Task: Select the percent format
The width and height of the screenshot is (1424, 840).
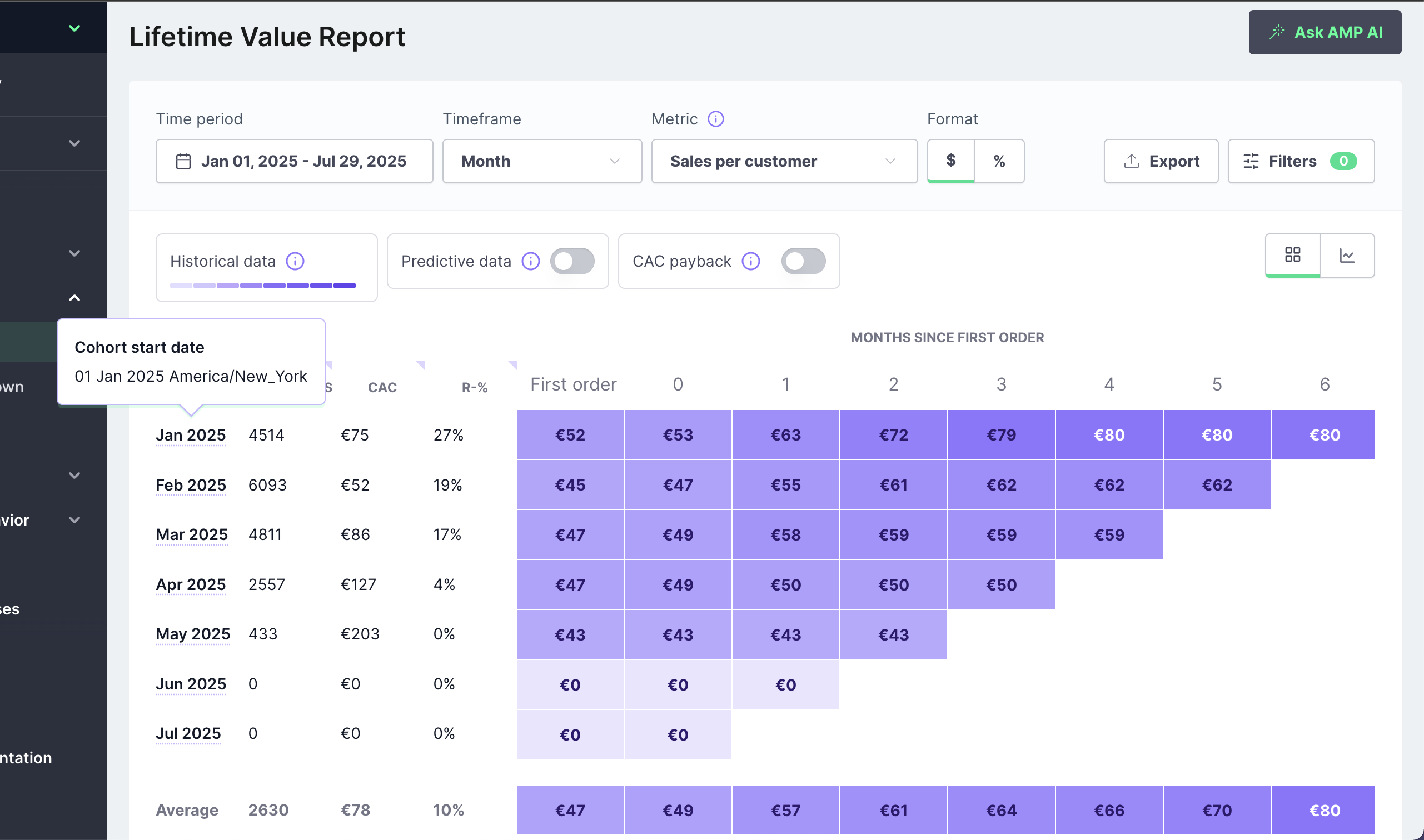Action: click(999, 161)
